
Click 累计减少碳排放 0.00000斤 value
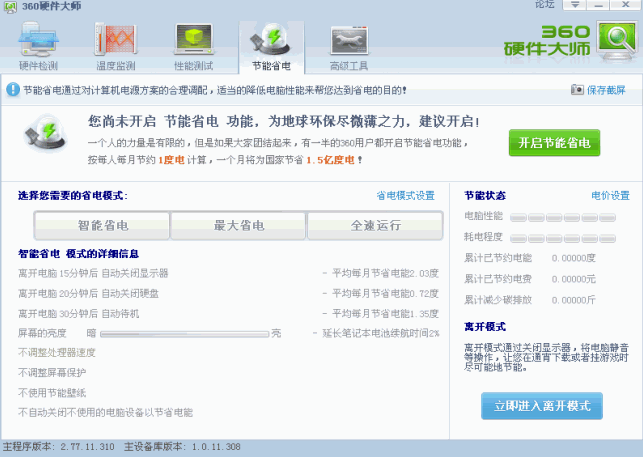573,300
